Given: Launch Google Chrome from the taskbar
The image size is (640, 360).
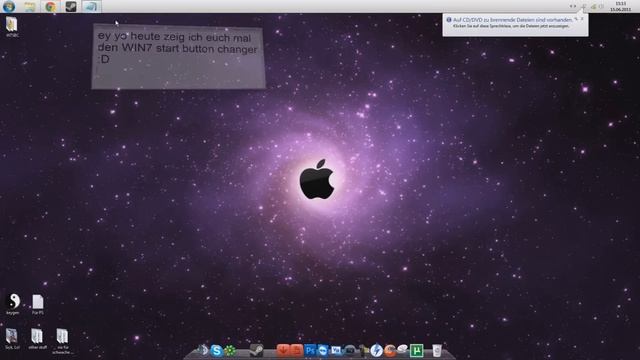Looking at the screenshot, I should tap(50, 6).
